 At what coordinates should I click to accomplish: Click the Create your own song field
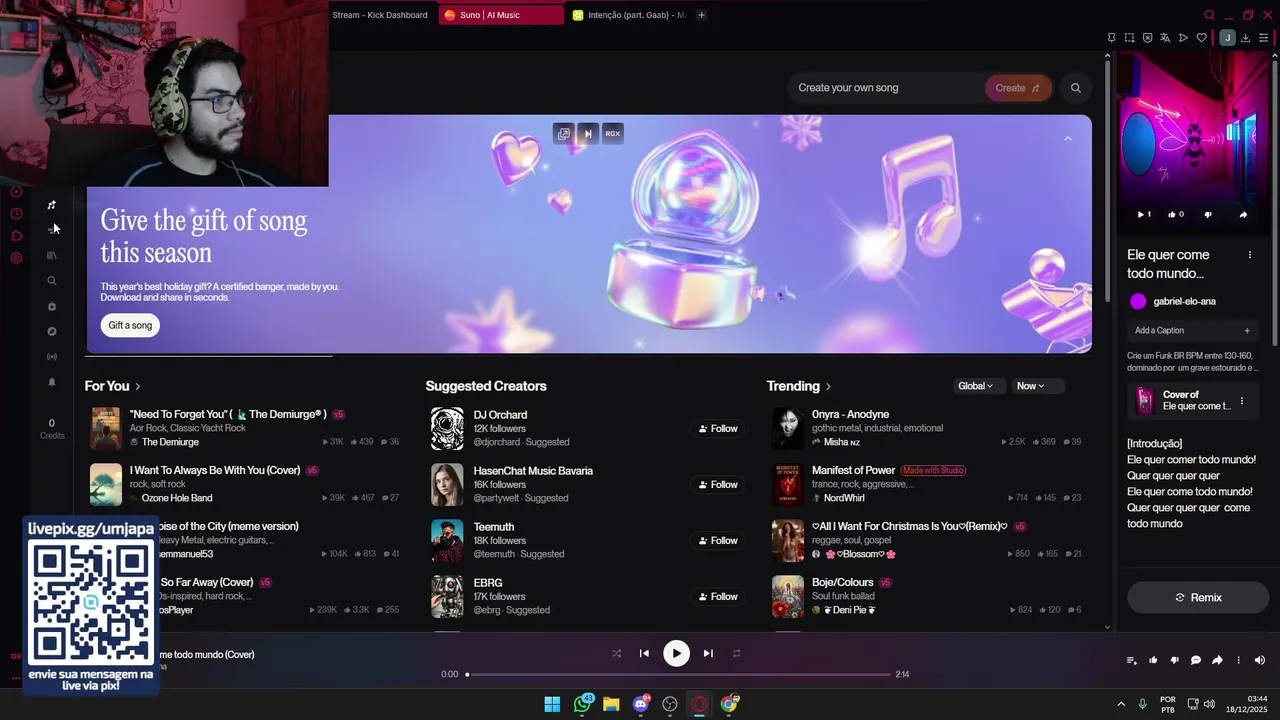[885, 88]
